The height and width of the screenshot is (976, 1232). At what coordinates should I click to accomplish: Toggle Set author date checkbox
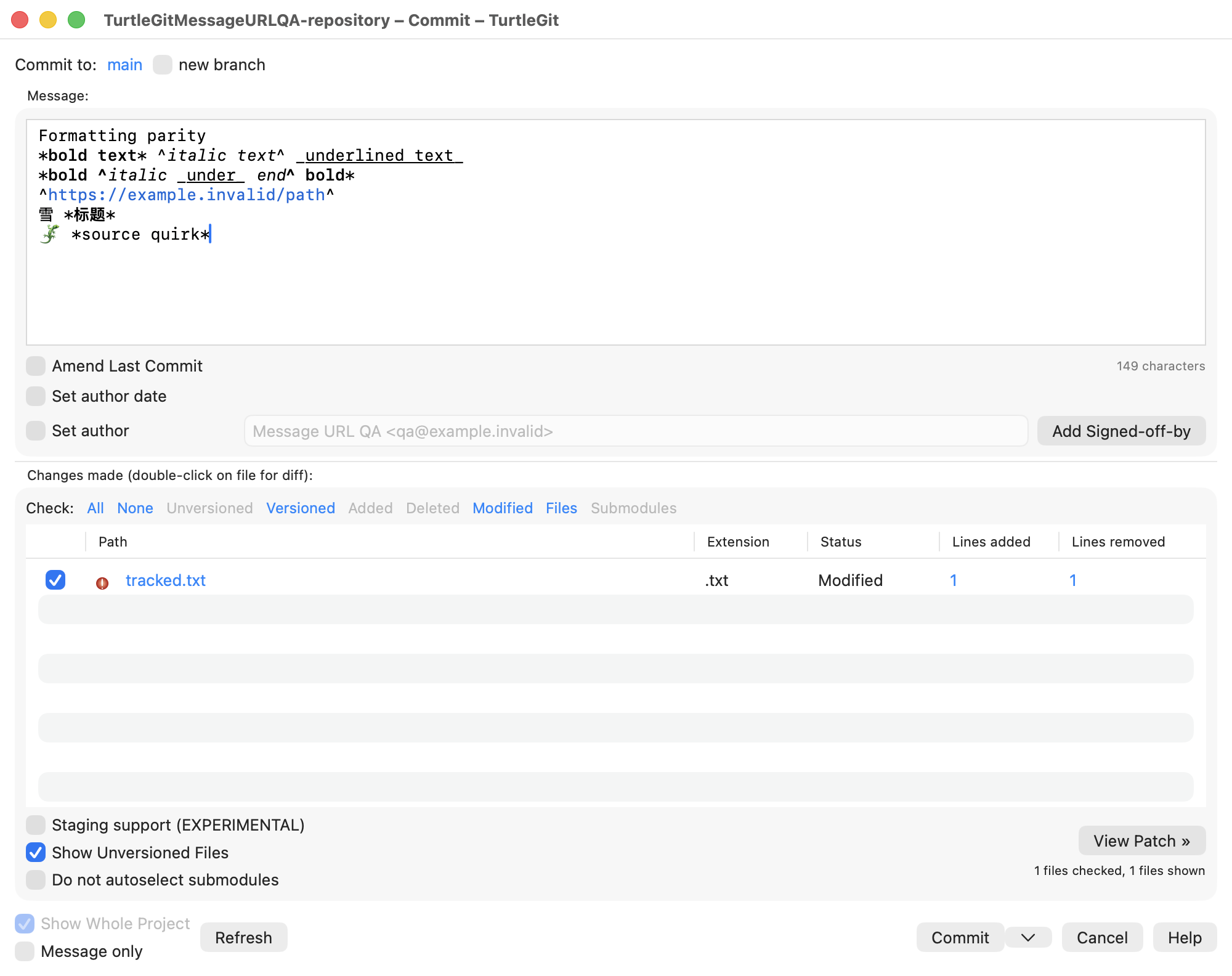36,396
